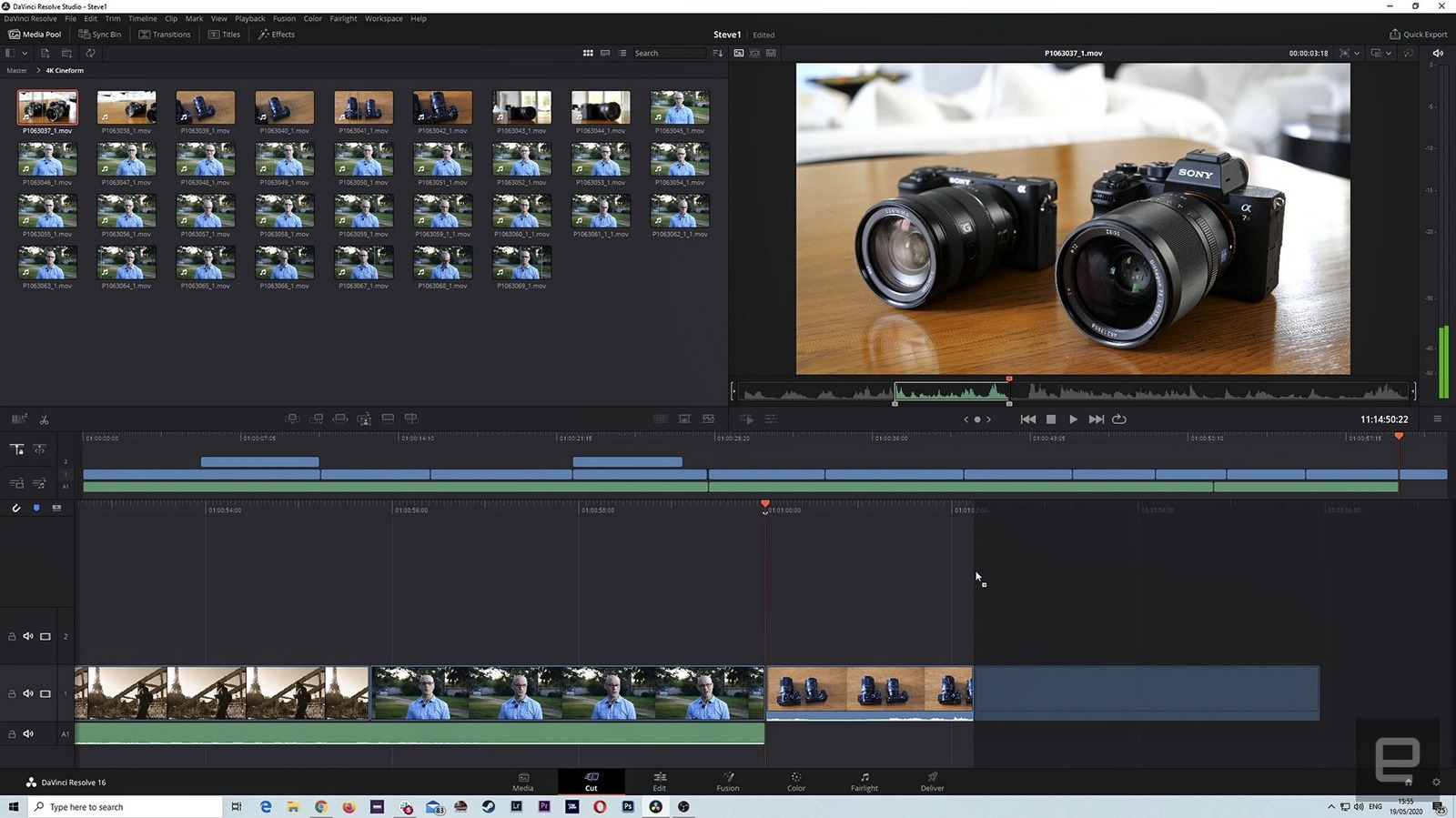This screenshot has height=818, width=1456.
Task: Open the Fairlight menu
Action: click(x=343, y=18)
